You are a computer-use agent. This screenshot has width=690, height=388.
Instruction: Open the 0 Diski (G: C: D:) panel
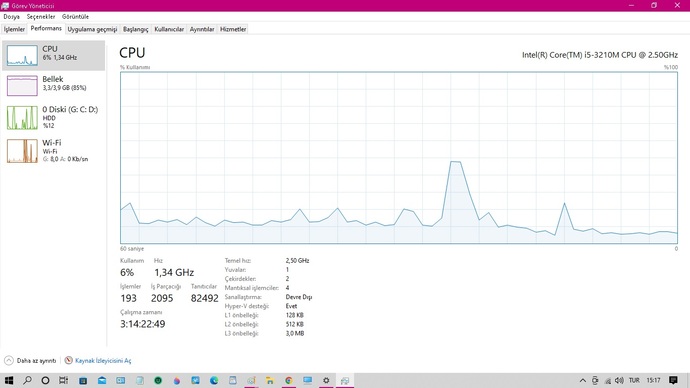point(53,117)
